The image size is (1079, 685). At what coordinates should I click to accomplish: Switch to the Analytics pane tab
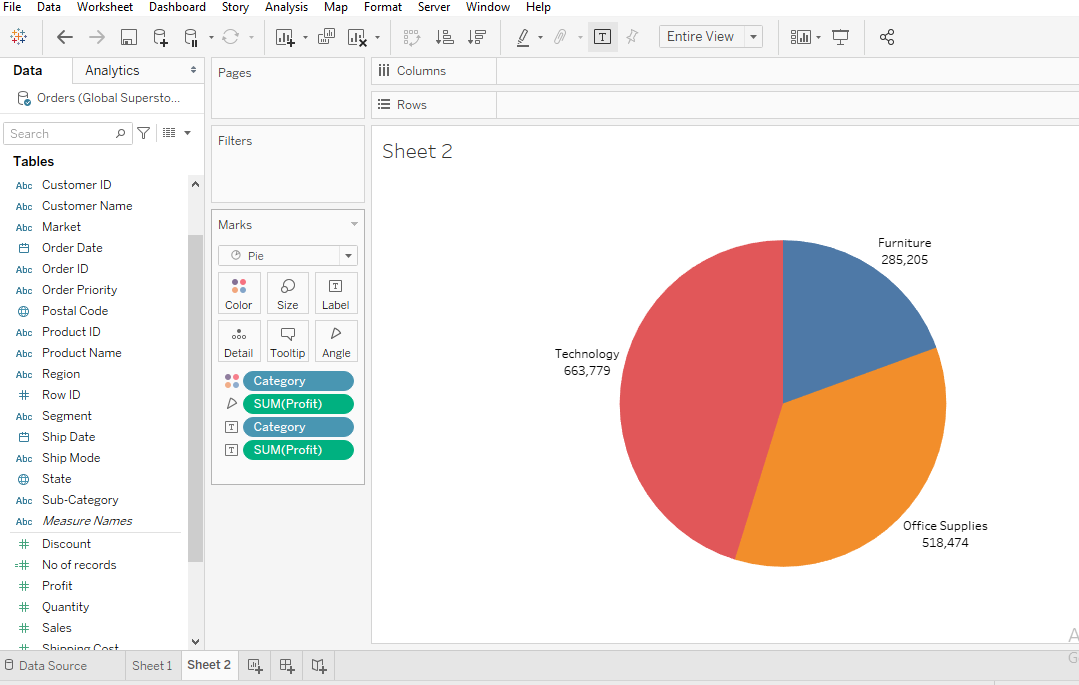tap(112, 71)
